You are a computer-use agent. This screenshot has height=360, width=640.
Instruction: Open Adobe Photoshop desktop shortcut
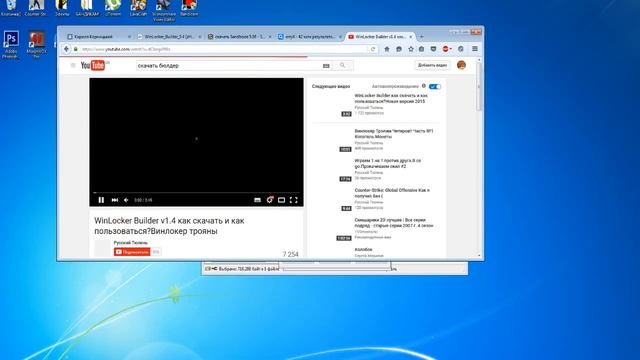[x=11, y=45]
